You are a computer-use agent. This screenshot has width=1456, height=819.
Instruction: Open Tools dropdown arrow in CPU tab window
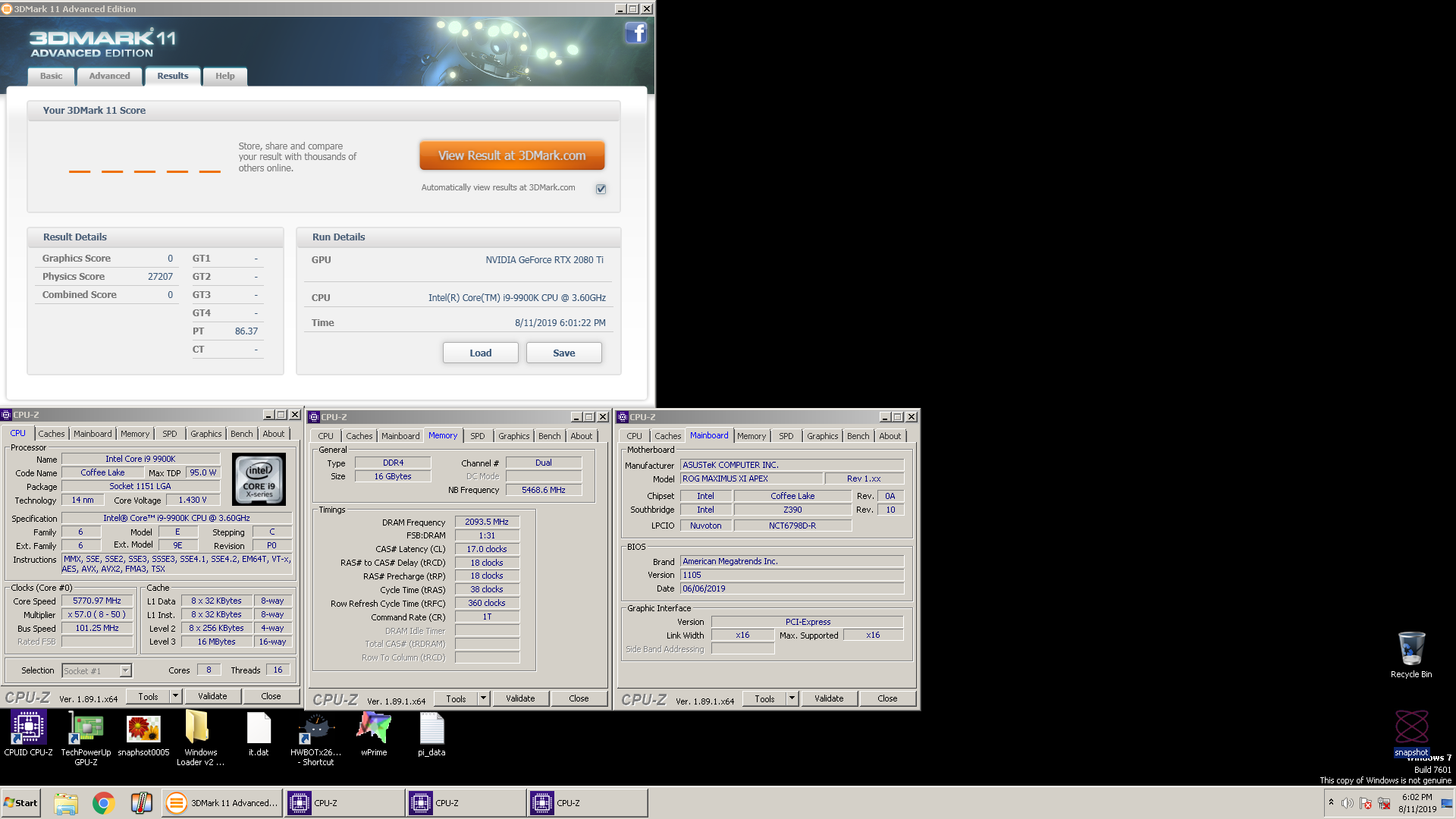click(175, 696)
